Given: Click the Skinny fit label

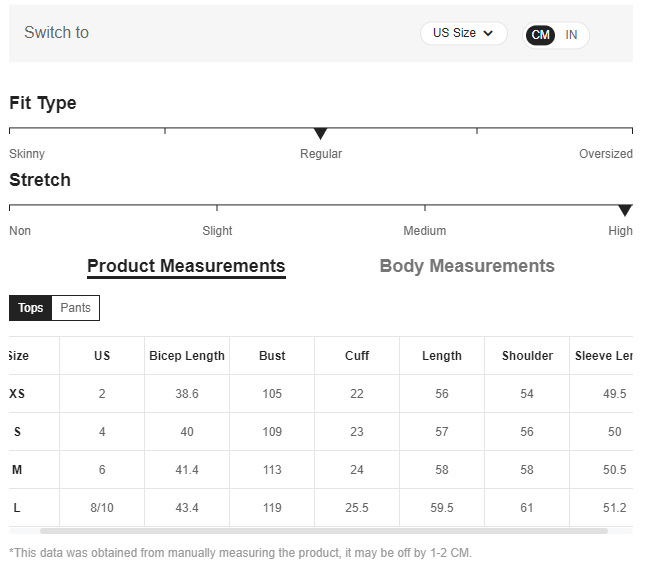Looking at the screenshot, I should coord(27,154).
